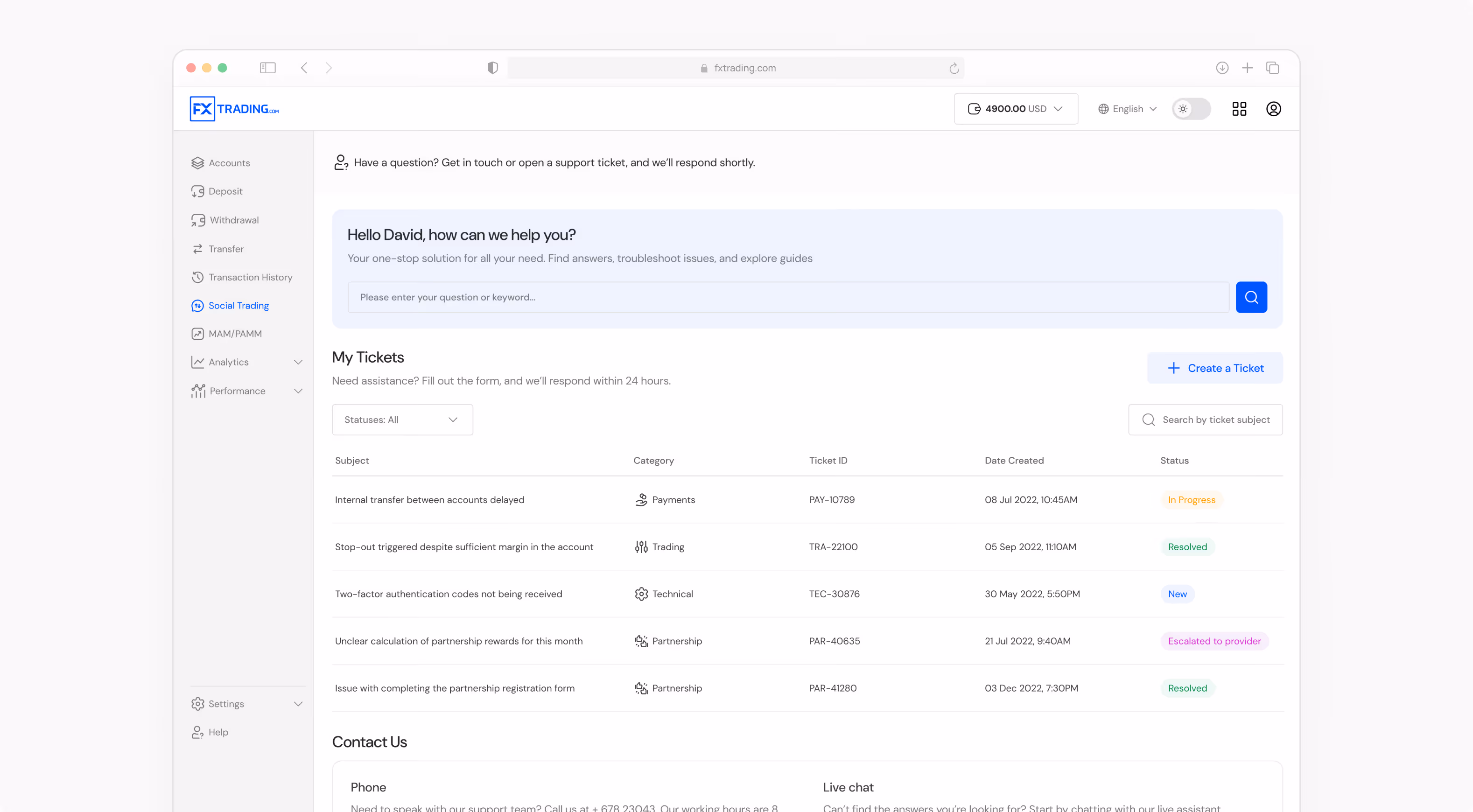Expand the Settings submenu chevron
The image size is (1473, 812).
pos(298,704)
